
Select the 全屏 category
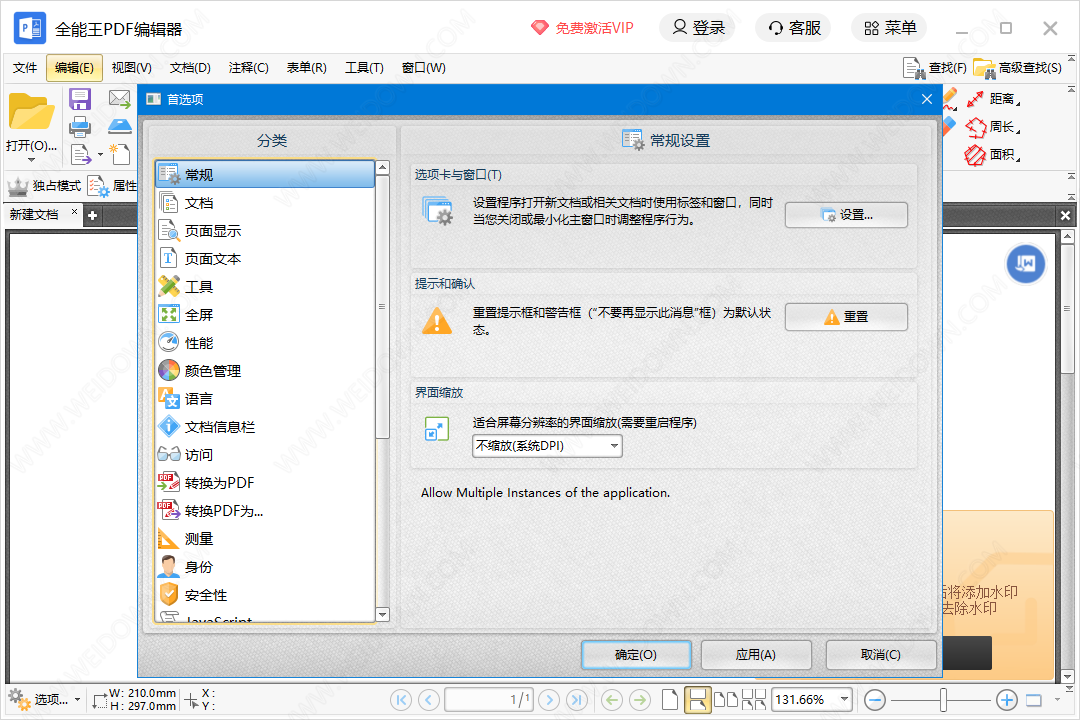click(265, 315)
